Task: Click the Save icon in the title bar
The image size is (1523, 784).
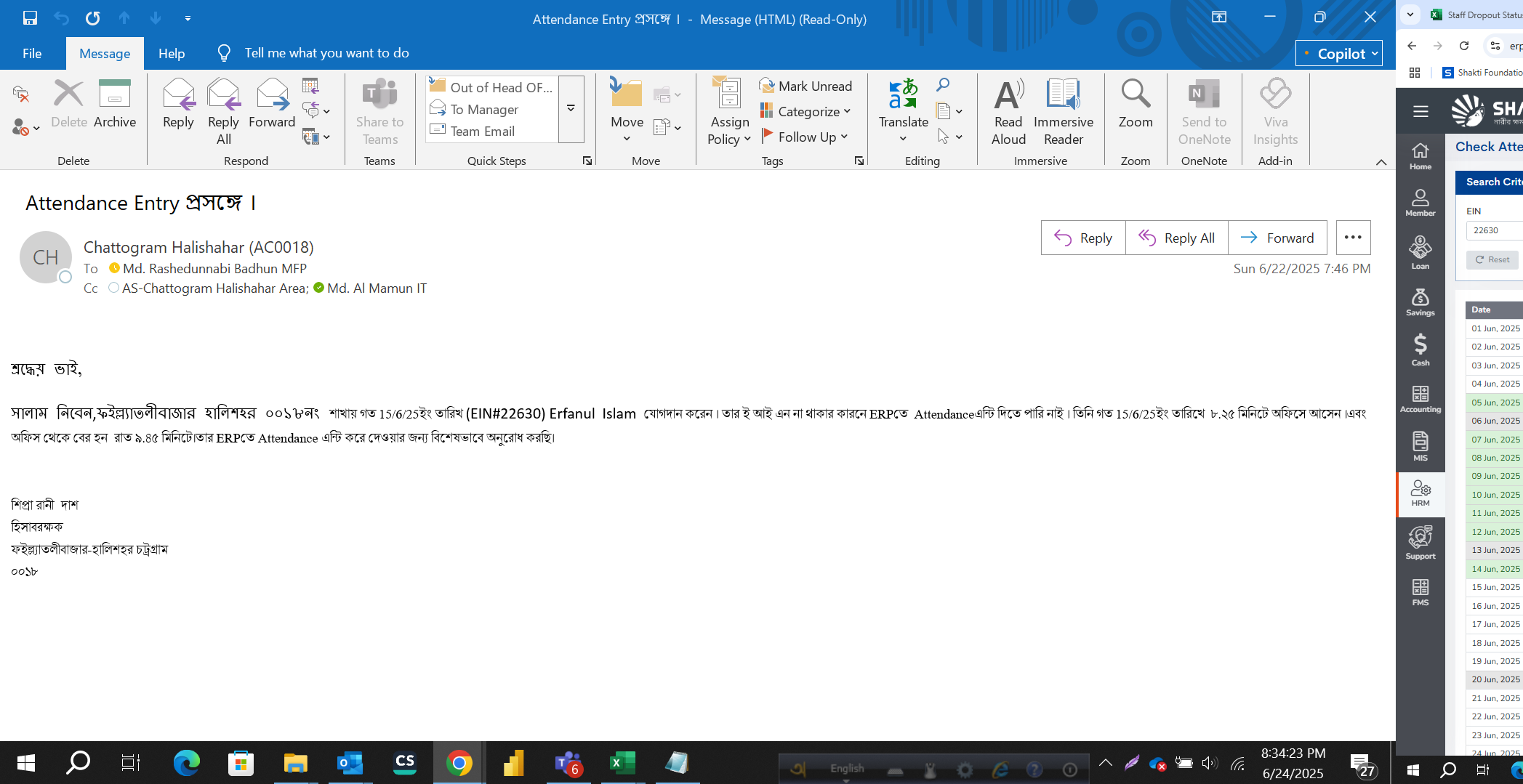Action: click(x=30, y=18)
